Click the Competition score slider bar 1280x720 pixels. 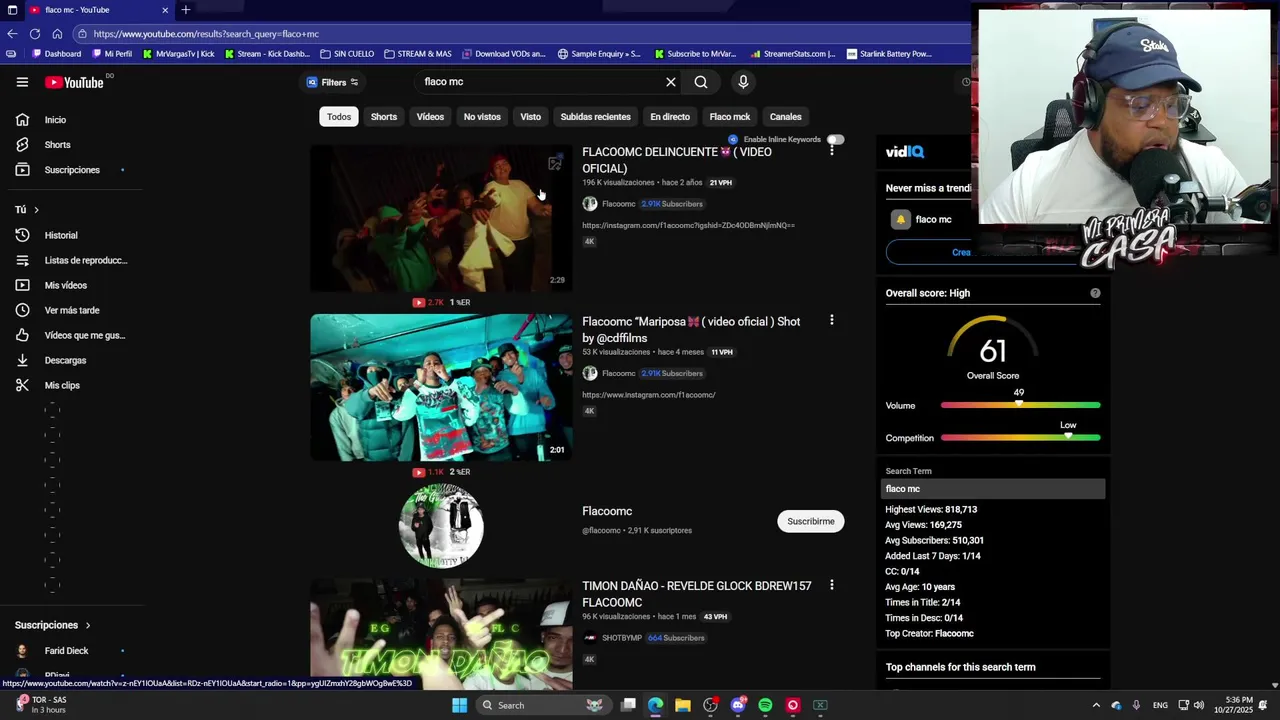pos(1020,437)
